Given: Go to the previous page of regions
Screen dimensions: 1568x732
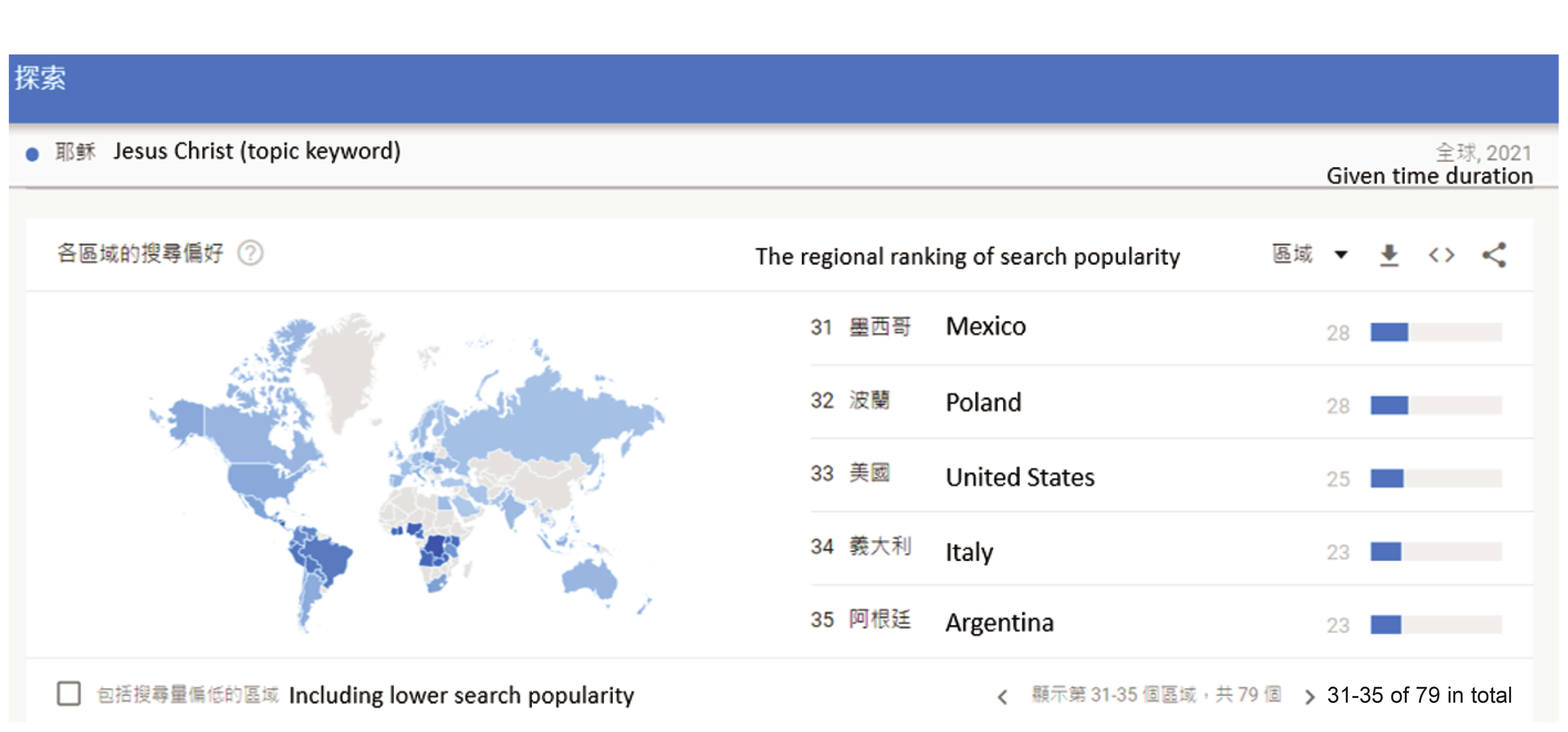Looking at the screenshot, I should (x=1003, y=696).
